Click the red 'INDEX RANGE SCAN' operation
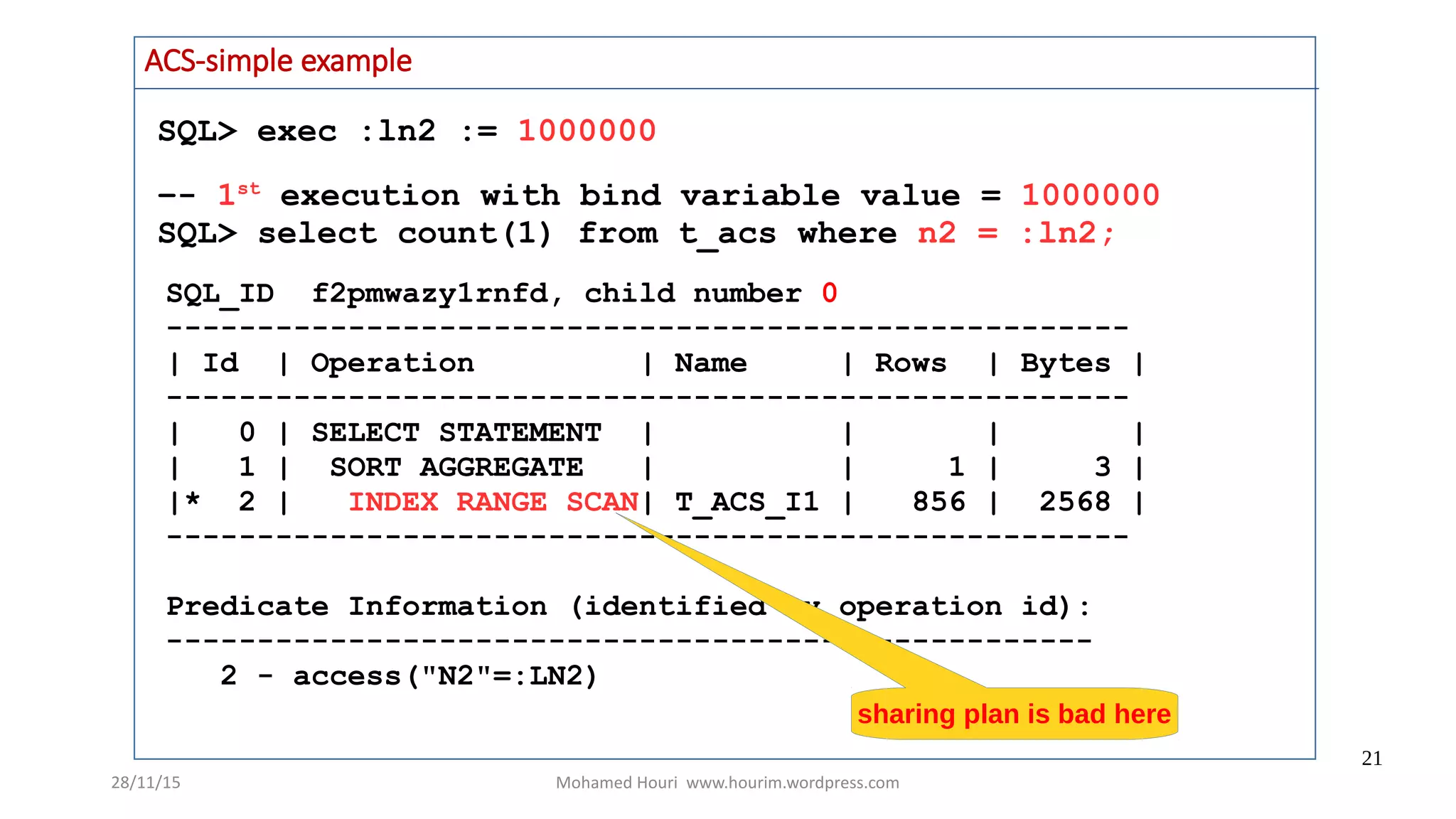 (x=493, y=502)
